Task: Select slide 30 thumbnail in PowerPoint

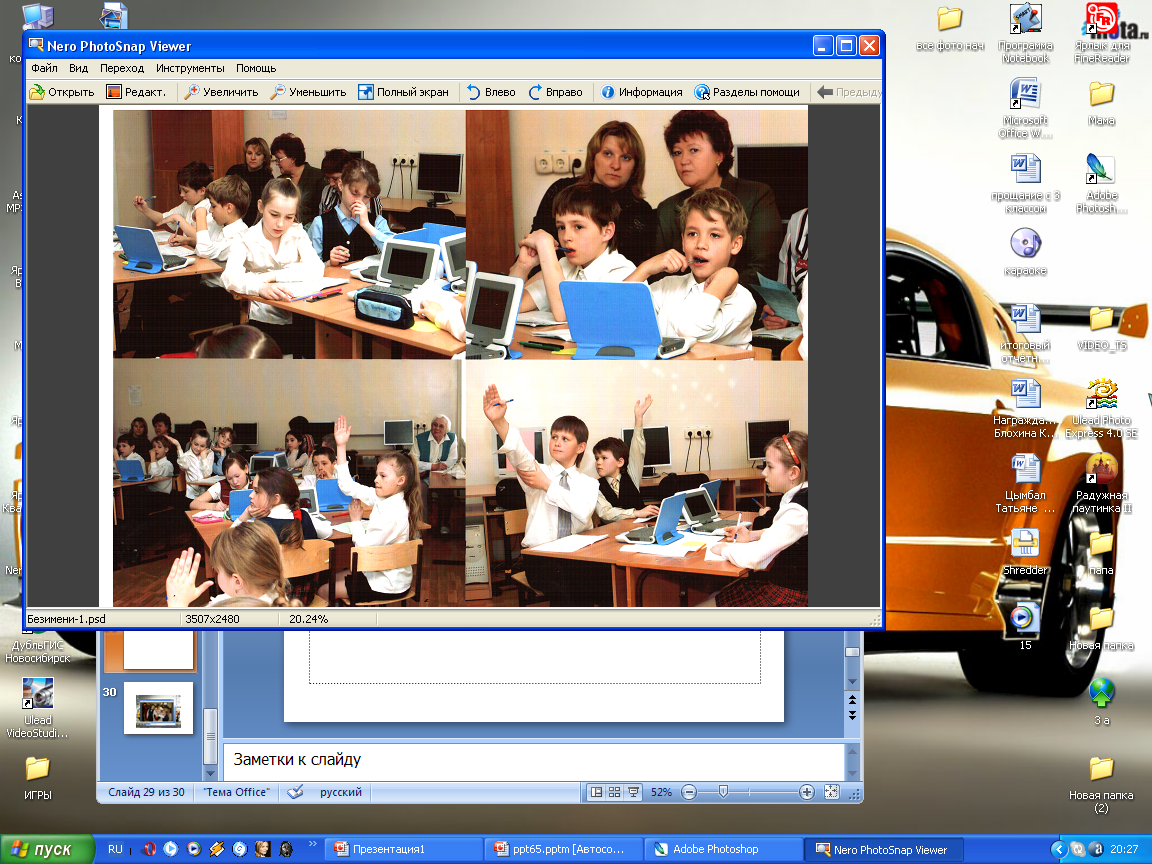Action: 158,709
